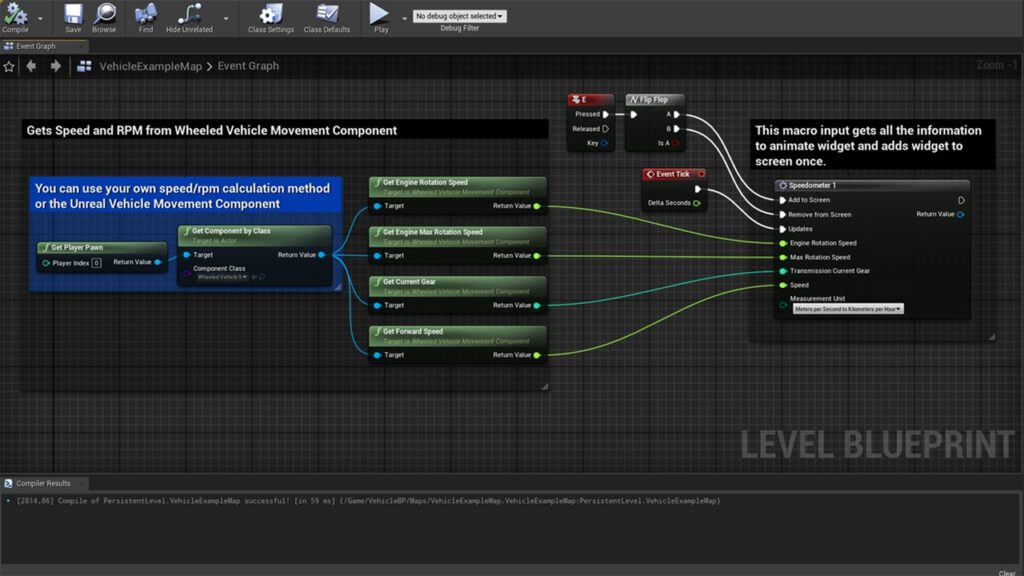The height and width of the screenshot is (576, 1024).
Task: Save the blueprint using the Save icon
Action: click(73, 14)
